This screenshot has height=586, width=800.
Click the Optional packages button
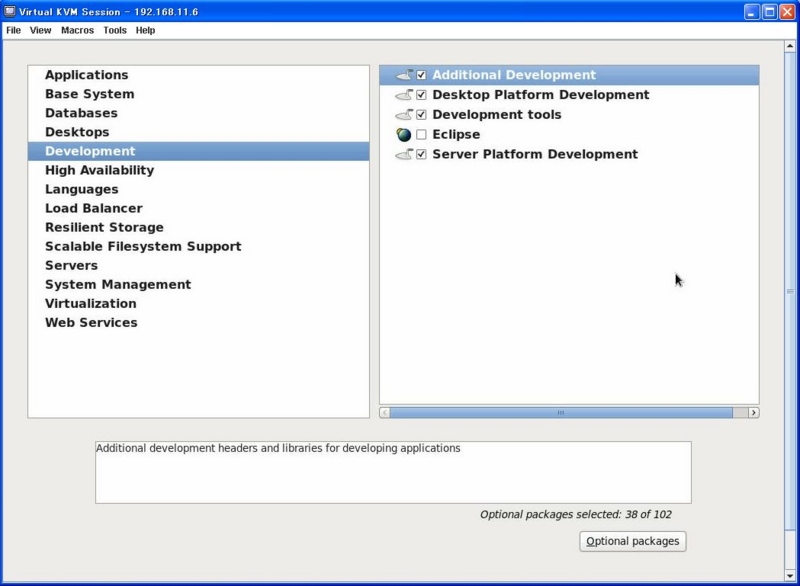pyautogui.click(x=633, y=541)
